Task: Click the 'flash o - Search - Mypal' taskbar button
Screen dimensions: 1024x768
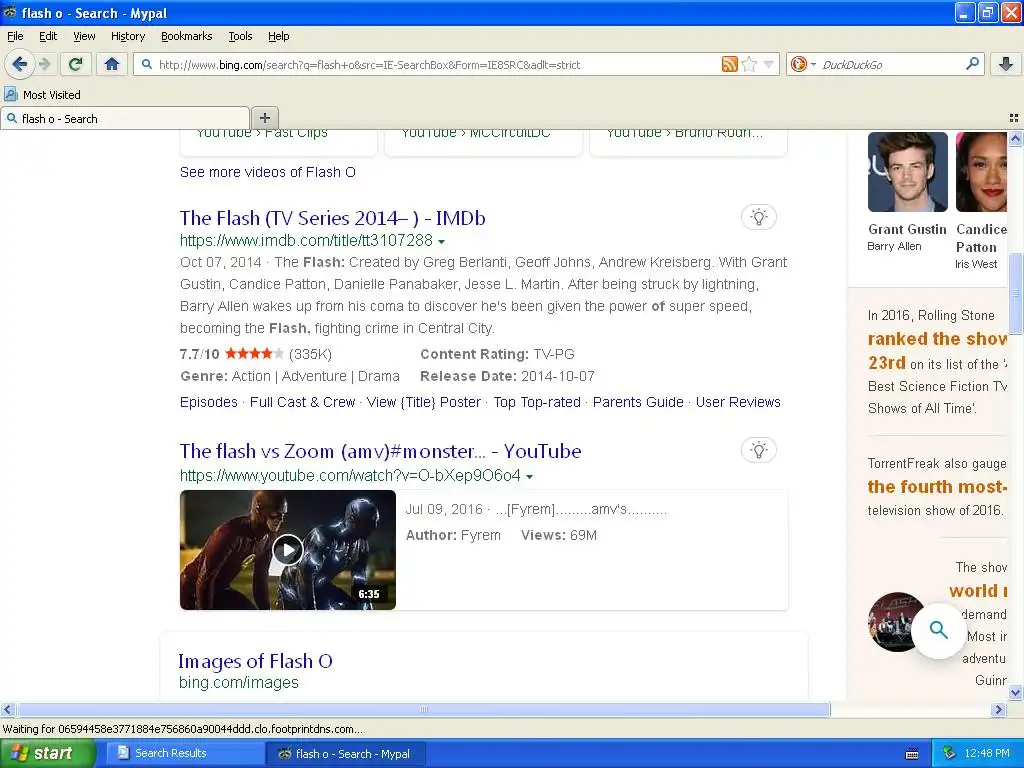Action: [x=345, y=754]
